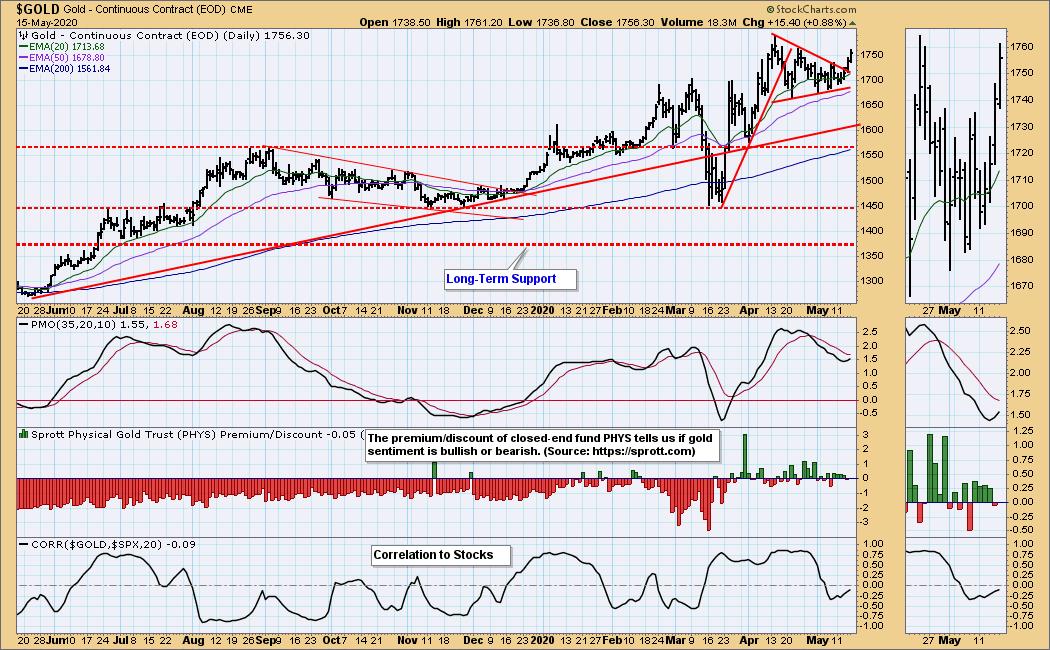
Task: Click the EMA(200) 1561.84 legend entry
Action: (x=64, y=68)
